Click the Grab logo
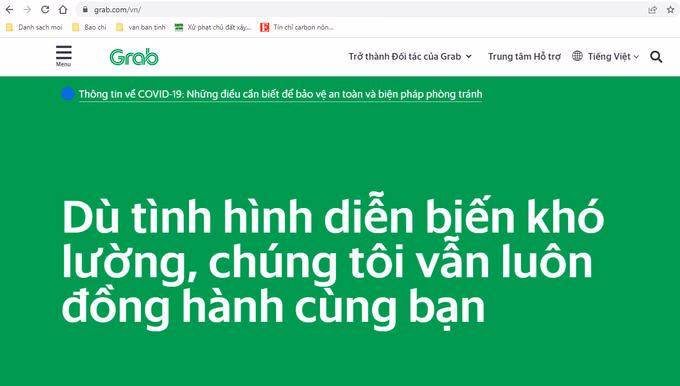 coord(134,57)
